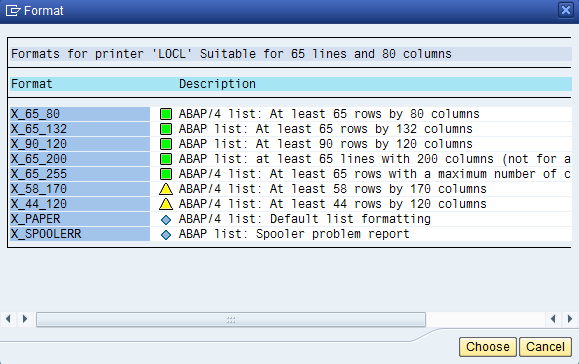Click the left-edge scroll right arrow
This screenshot has width=579, height=364.
coord(25,319)
